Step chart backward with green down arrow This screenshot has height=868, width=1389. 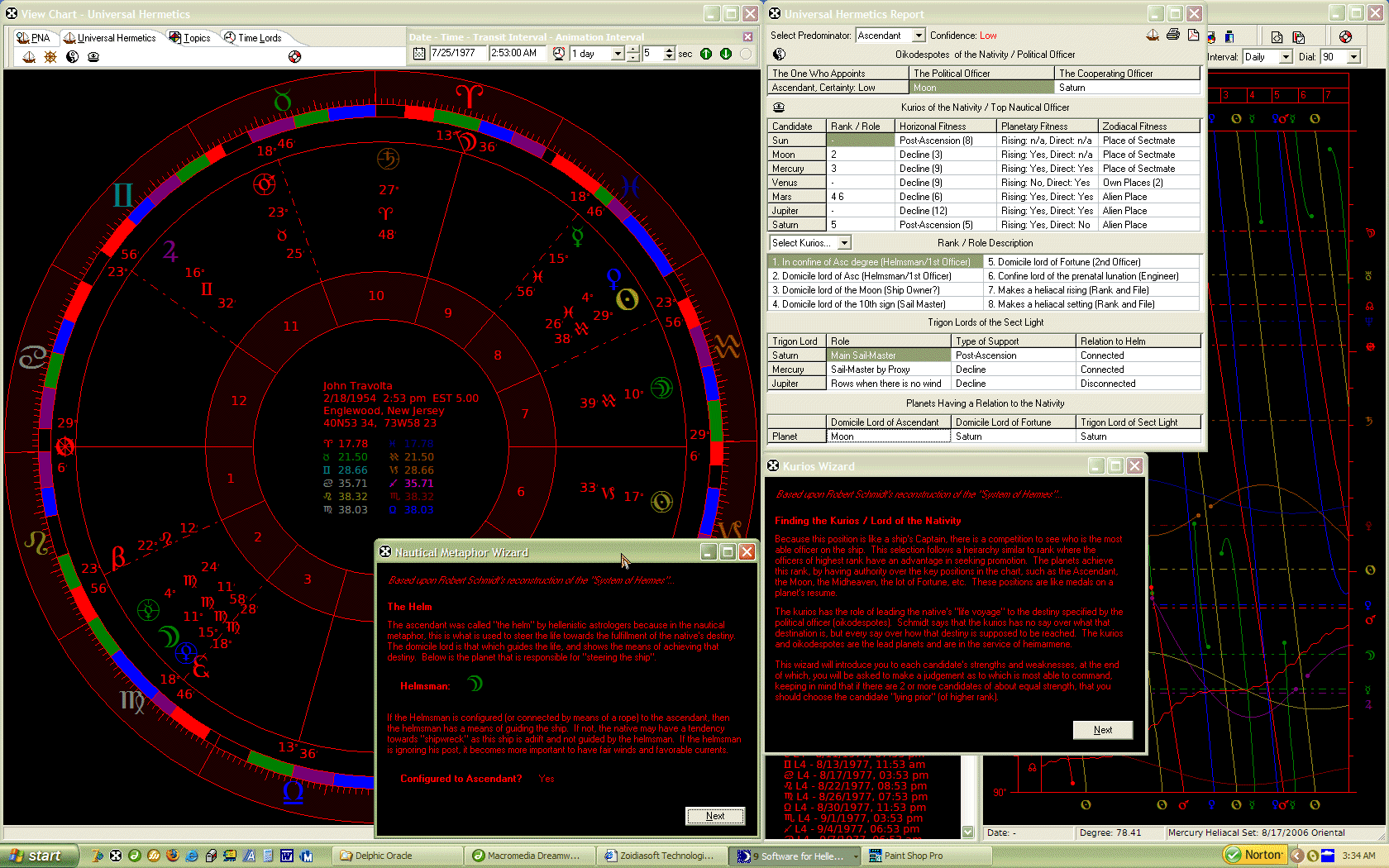[x=726, y=53]
